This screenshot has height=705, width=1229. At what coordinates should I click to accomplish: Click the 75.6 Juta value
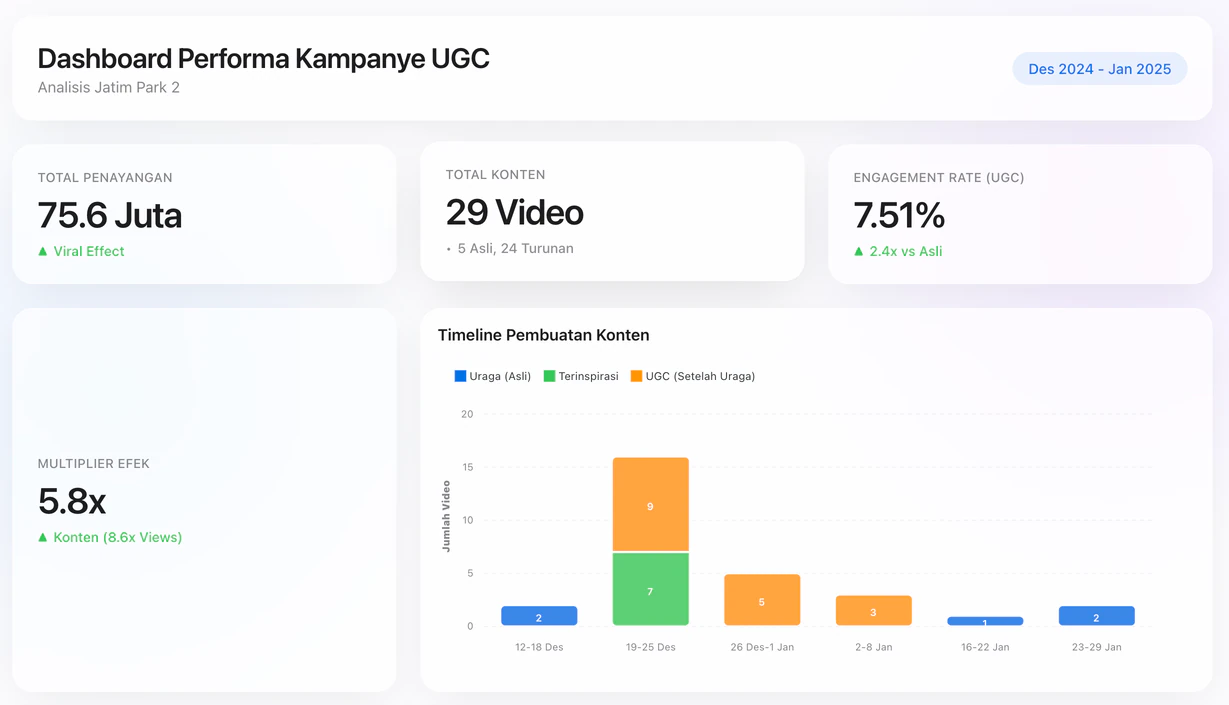pyautogui.click(x=110, y=215)
